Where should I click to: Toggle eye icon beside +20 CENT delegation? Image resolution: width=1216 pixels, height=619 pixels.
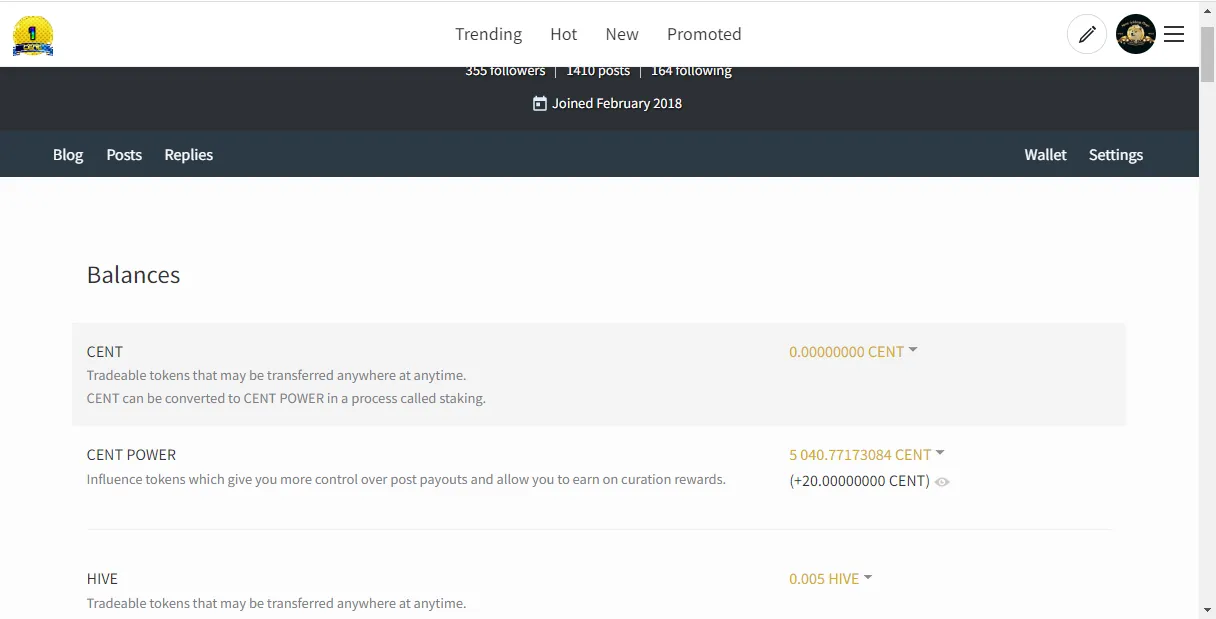(942, 482)
